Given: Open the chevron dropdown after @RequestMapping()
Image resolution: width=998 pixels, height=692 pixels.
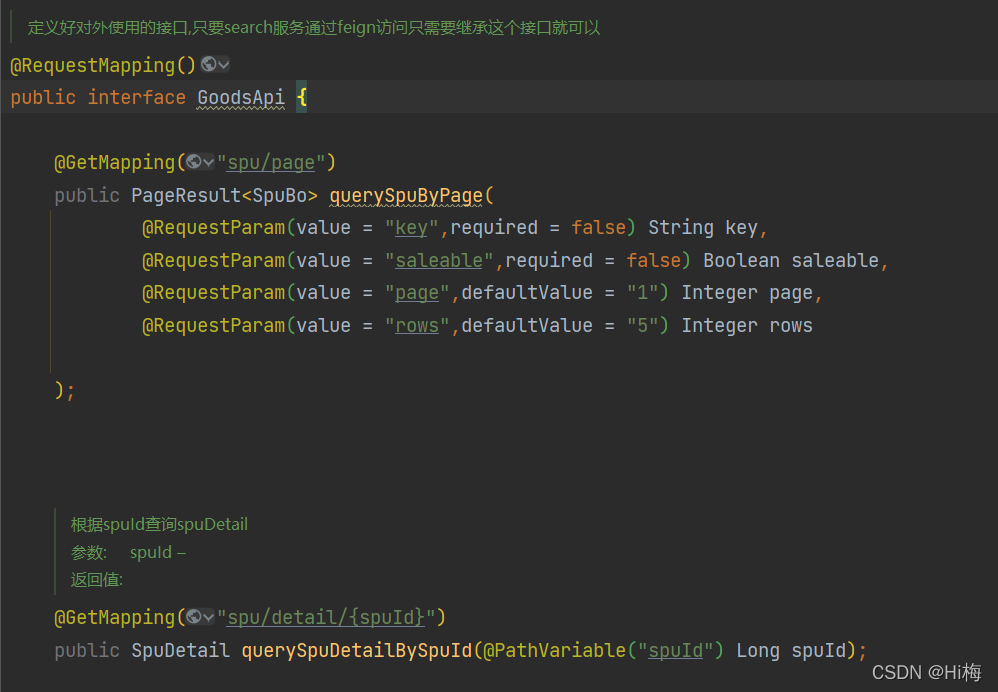Looking at the screenshot, I should click(x=223, y=64).
